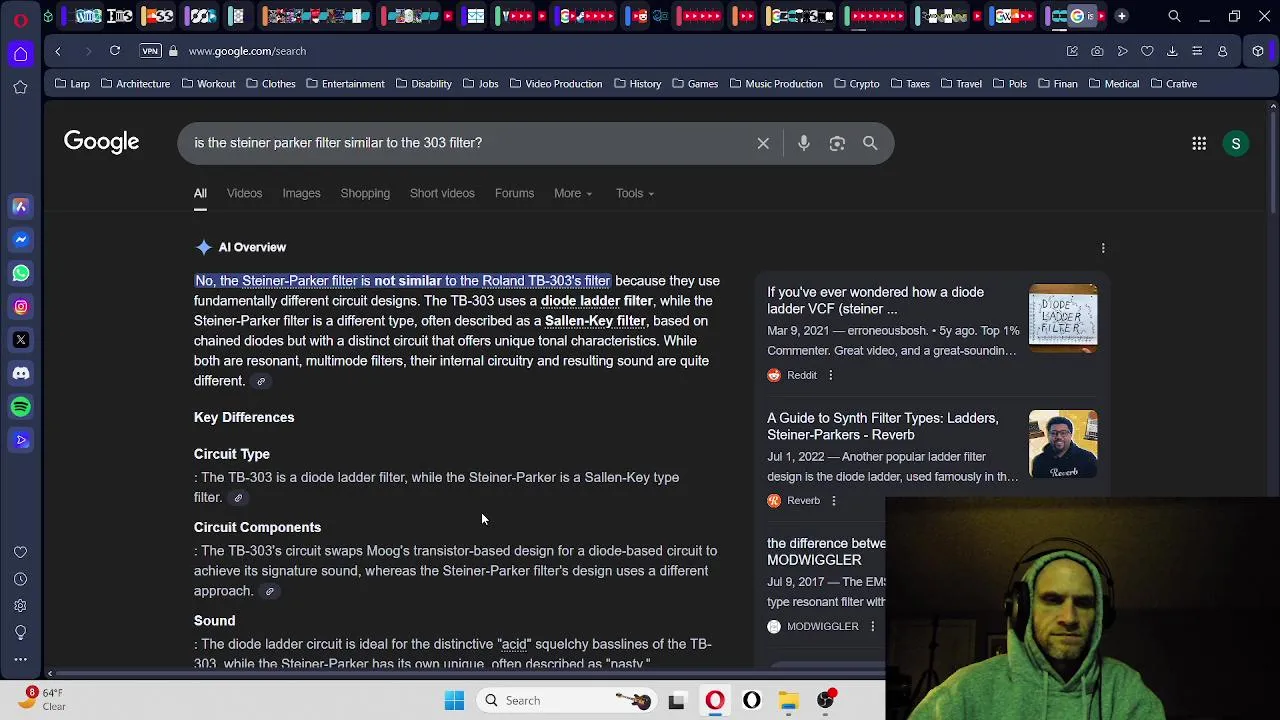Open Messenger in the Opera sidebar

(20, 240)
